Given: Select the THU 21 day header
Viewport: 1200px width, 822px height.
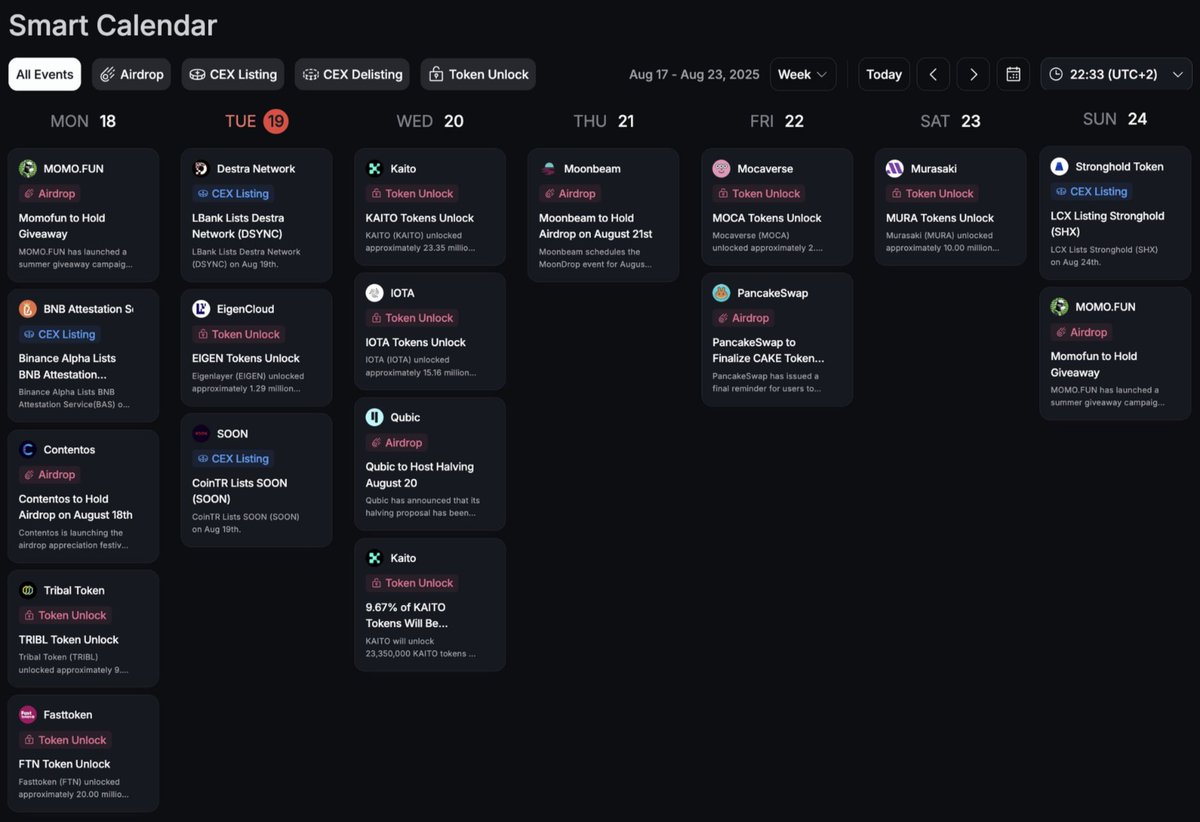Looking at the screenshot, I should click(604, 121).
